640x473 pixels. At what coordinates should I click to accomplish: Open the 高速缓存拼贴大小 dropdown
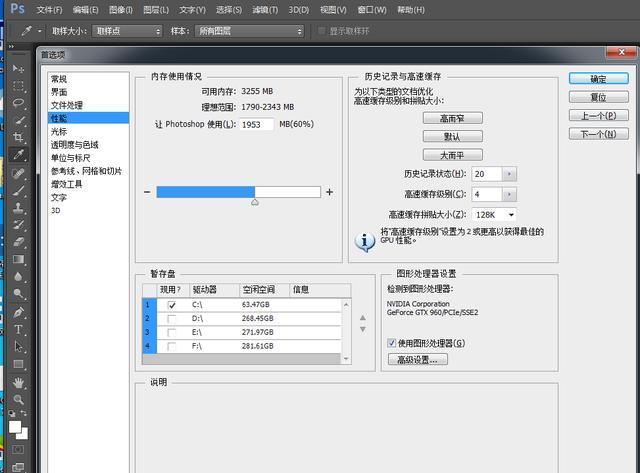(494, 214)
